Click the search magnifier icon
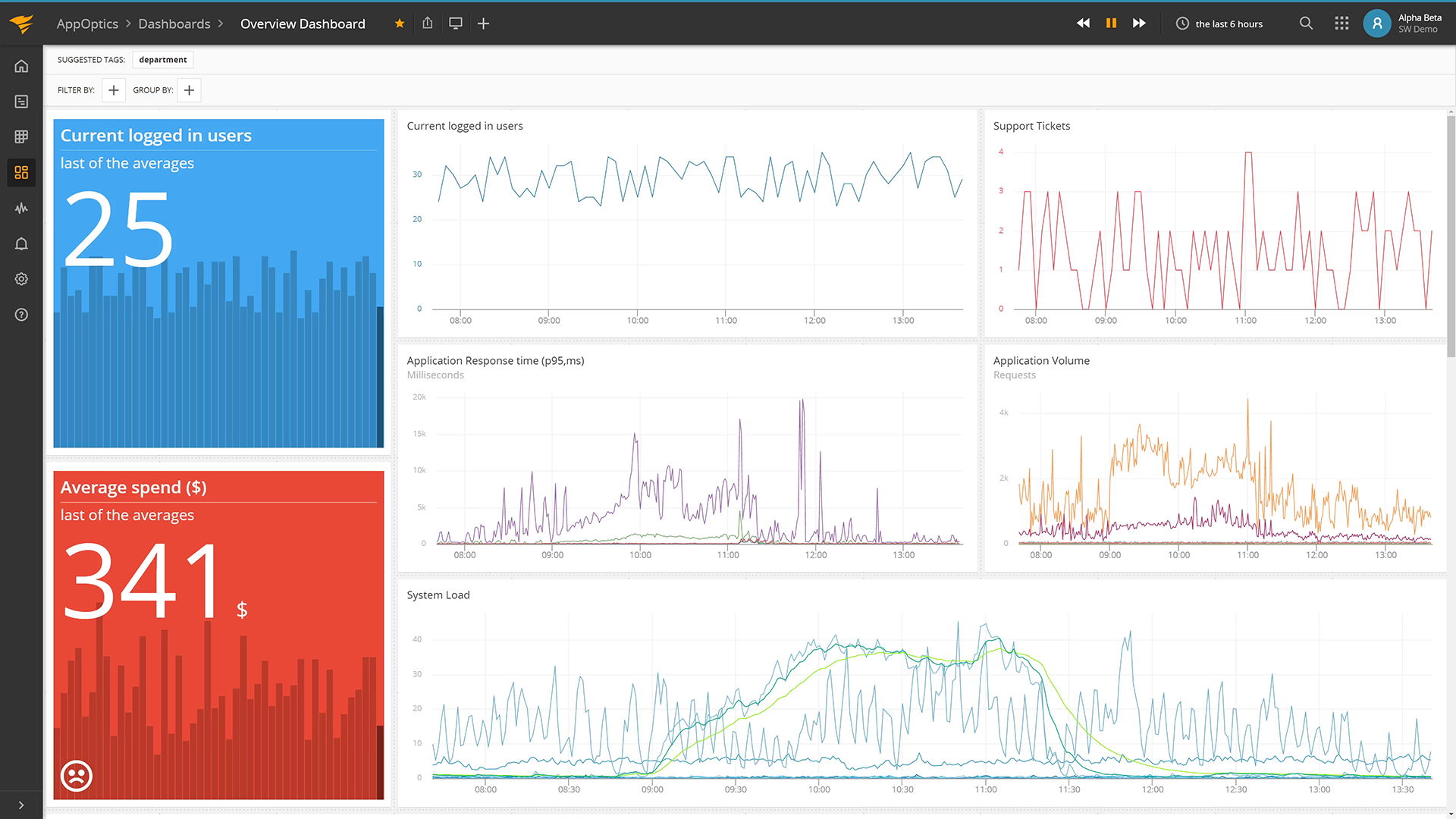Screen dimensions: 1456x819 [x=1306, y=24]
